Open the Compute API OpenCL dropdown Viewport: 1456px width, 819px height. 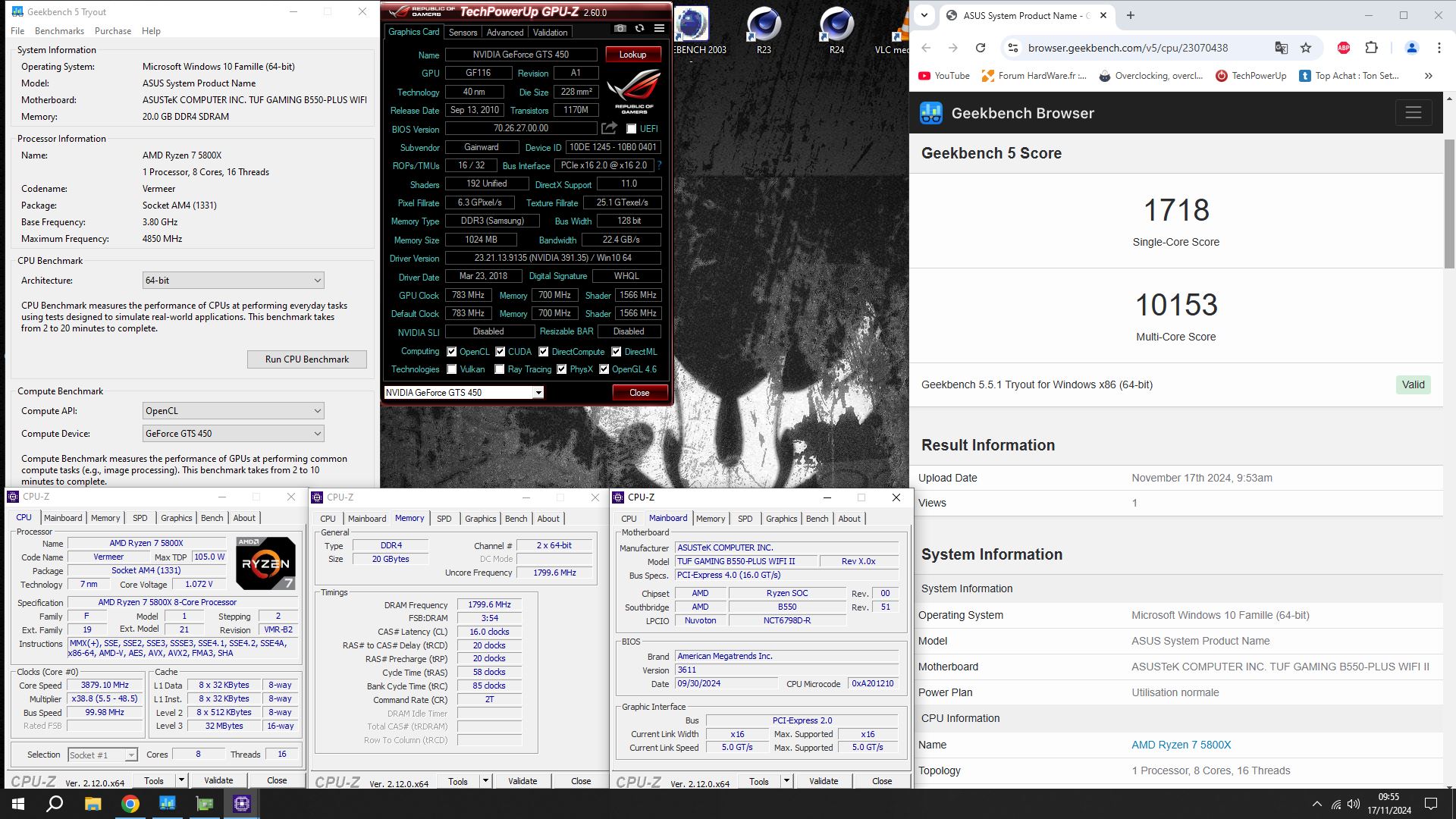point(233,411)
